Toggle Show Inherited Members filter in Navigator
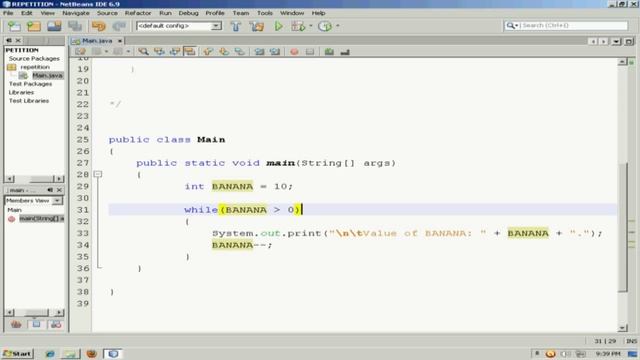This screenshot has height=360, width=640. click(16, 324)
